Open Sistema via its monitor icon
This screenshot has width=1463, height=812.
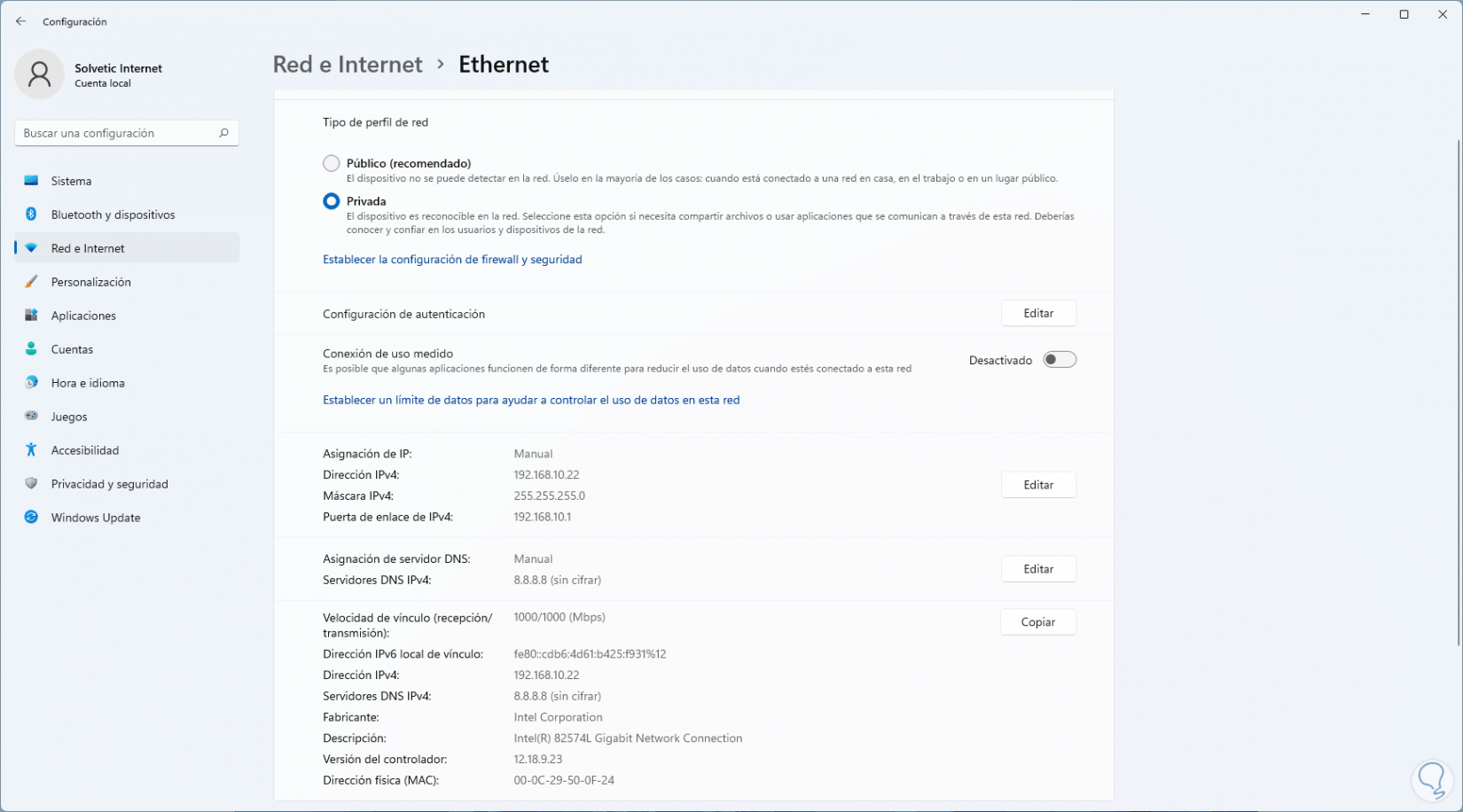click(x=31, y=181)
